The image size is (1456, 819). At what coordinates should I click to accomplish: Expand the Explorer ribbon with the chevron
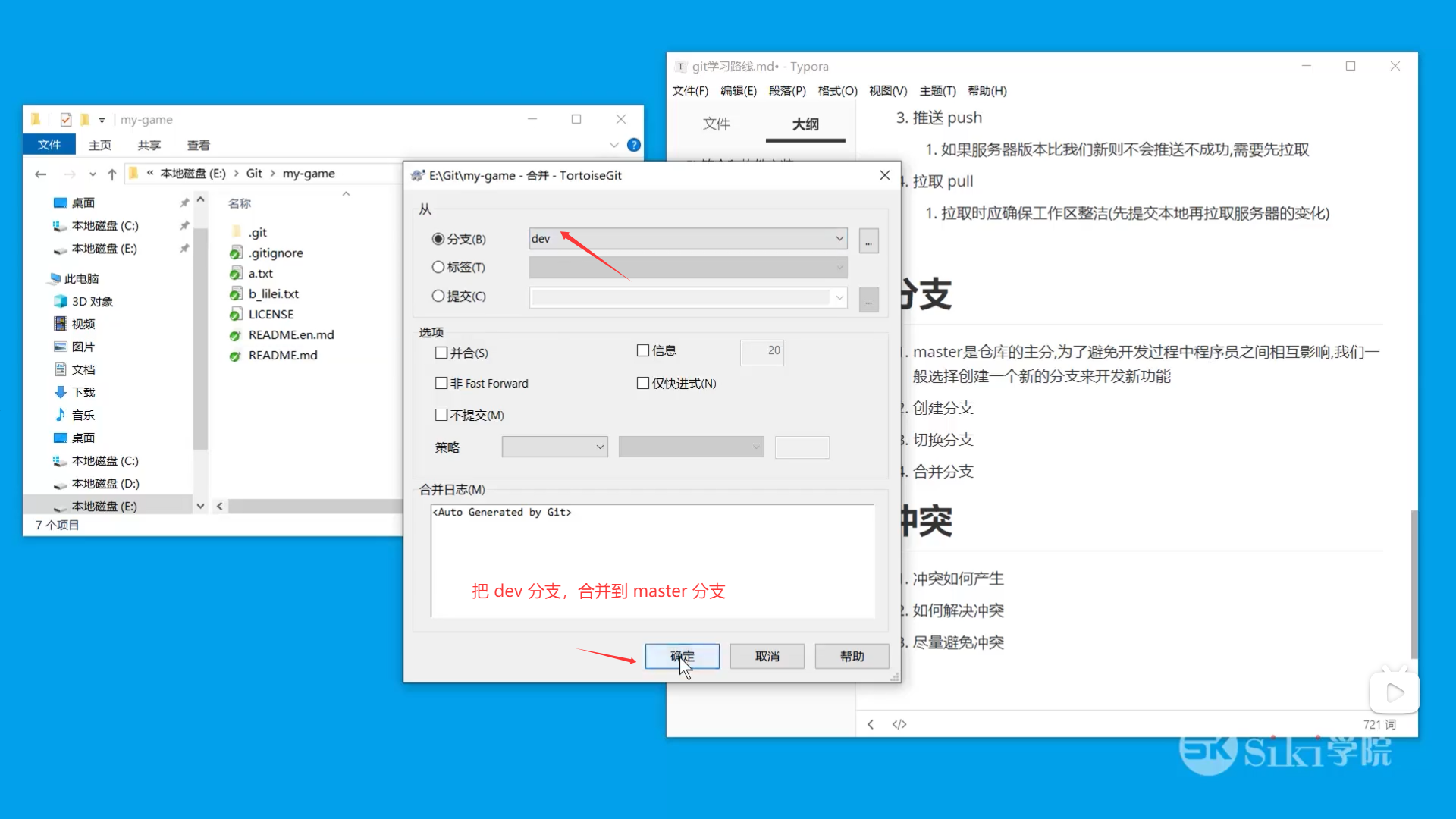[613, 145]
